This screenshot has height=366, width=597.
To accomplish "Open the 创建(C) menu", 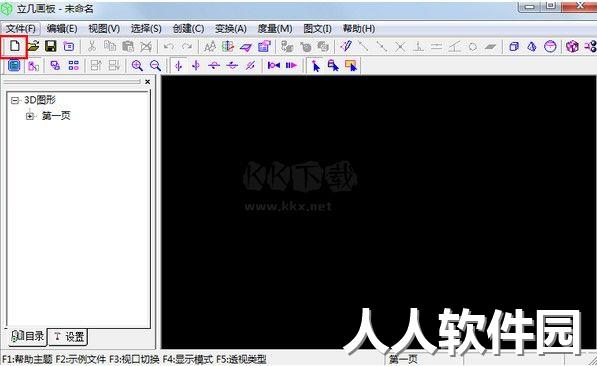I will click(x=188, y=29).
